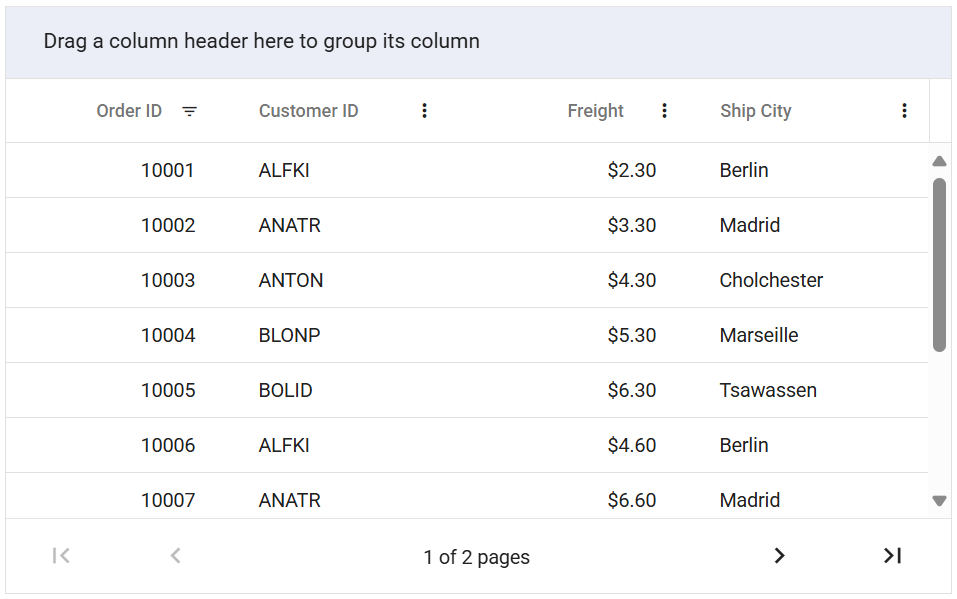957x599 pixels.
Task: Click the group drop area text
Action: pos(261,41)
